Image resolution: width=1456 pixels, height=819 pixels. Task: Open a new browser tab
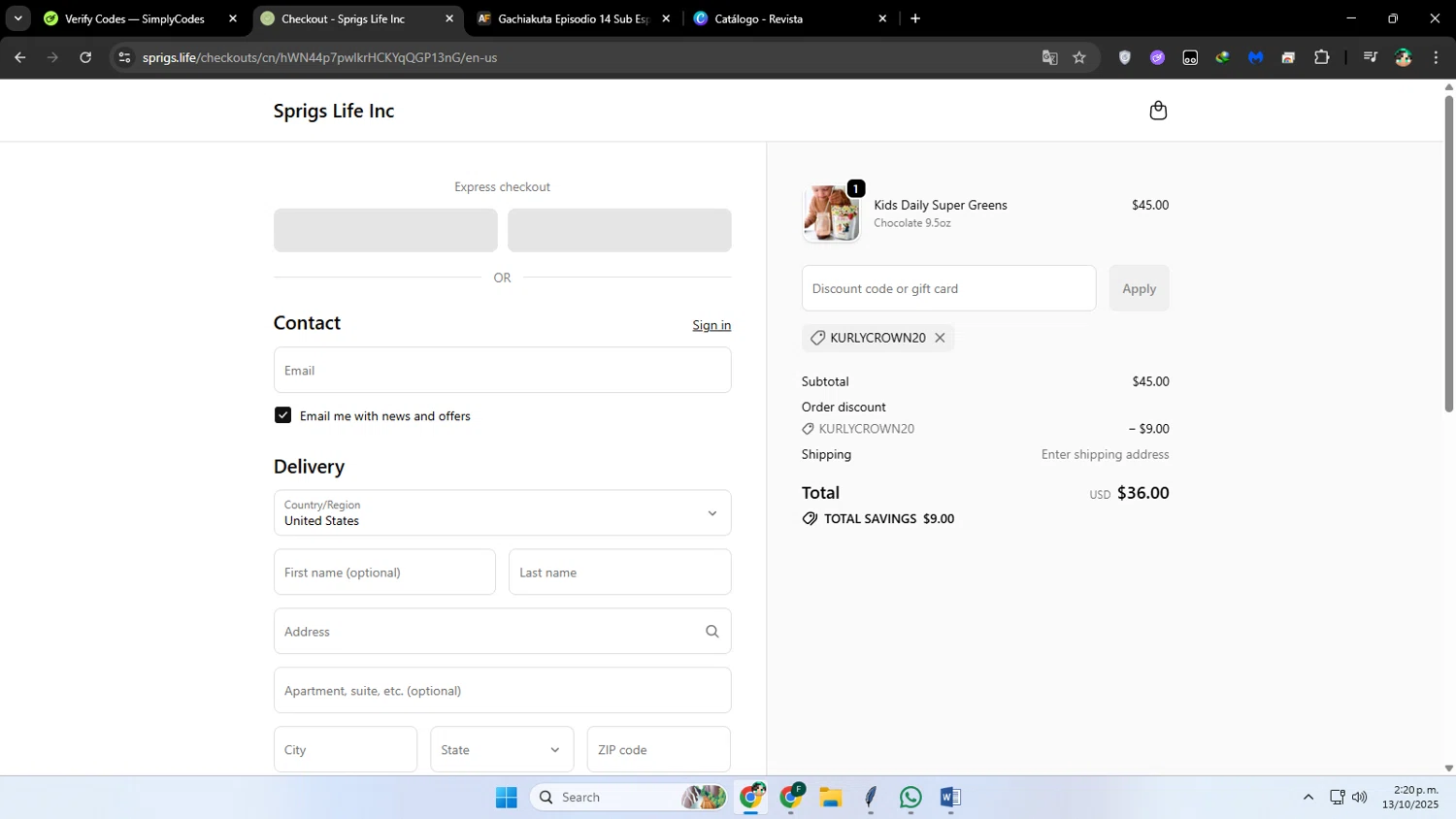click(x=914, y=18)
